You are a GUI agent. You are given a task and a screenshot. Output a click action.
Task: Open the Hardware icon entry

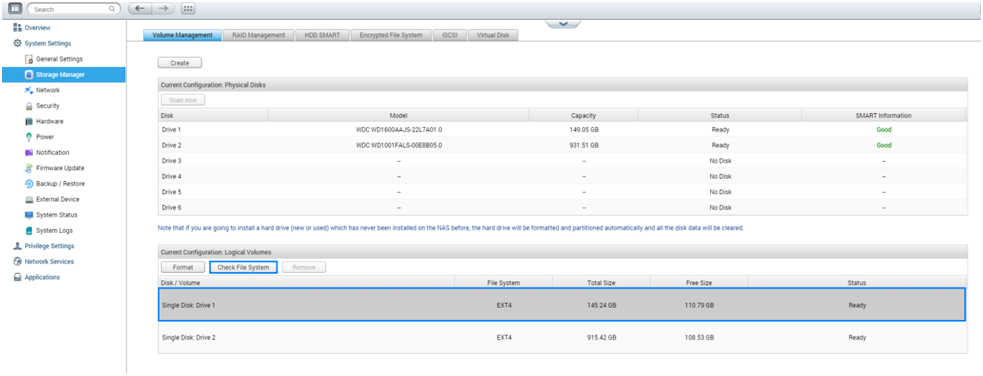[29, 122]
